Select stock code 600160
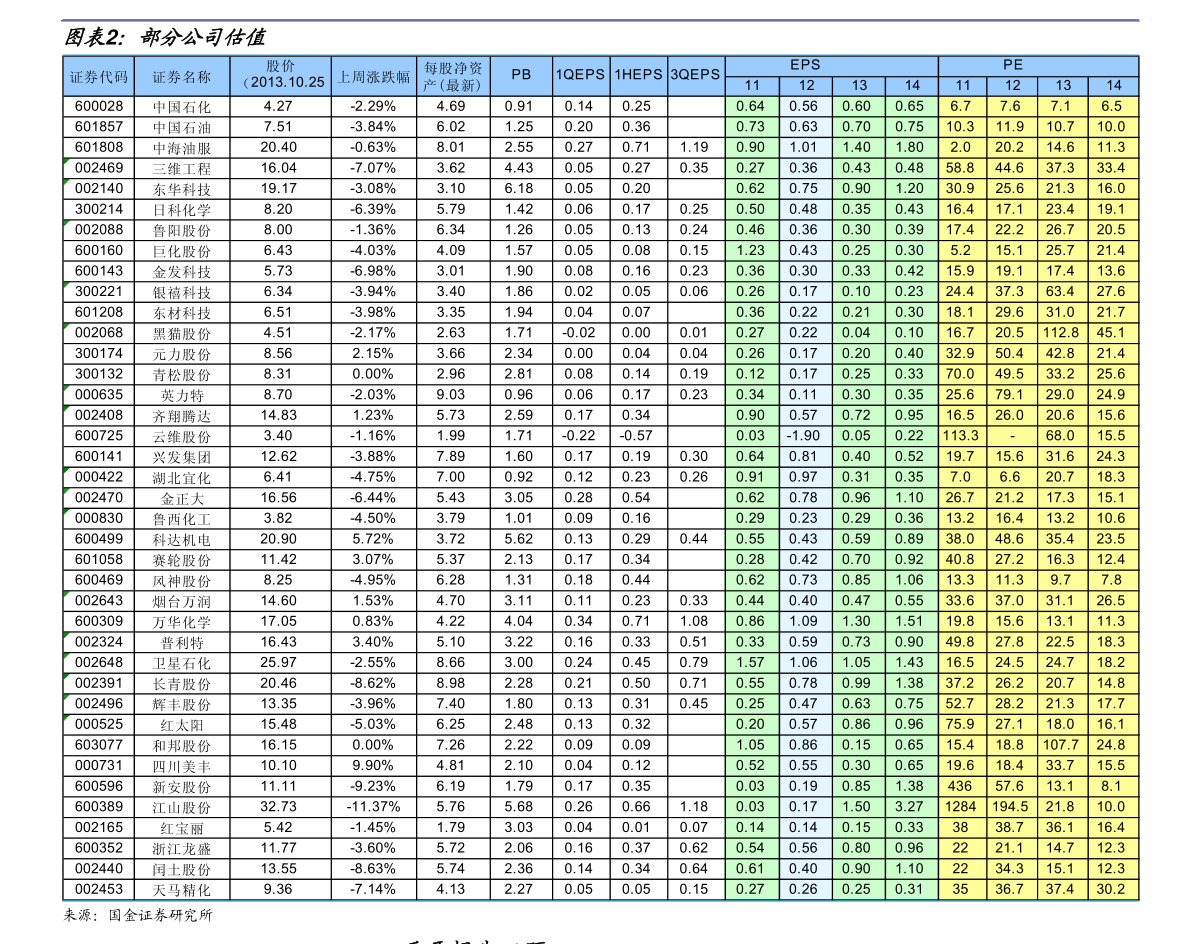1191x944 pixels. [99, 251]
